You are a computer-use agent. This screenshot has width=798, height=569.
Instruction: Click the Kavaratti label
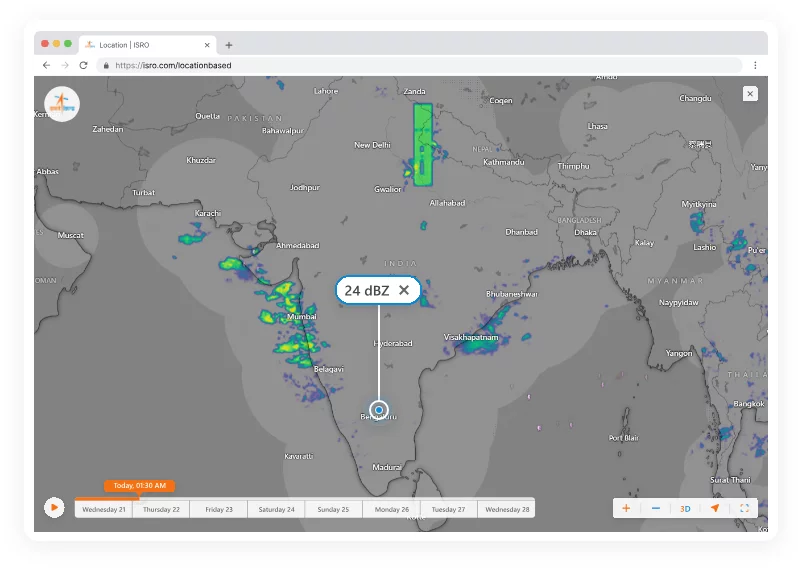click(x=299, y=457)
